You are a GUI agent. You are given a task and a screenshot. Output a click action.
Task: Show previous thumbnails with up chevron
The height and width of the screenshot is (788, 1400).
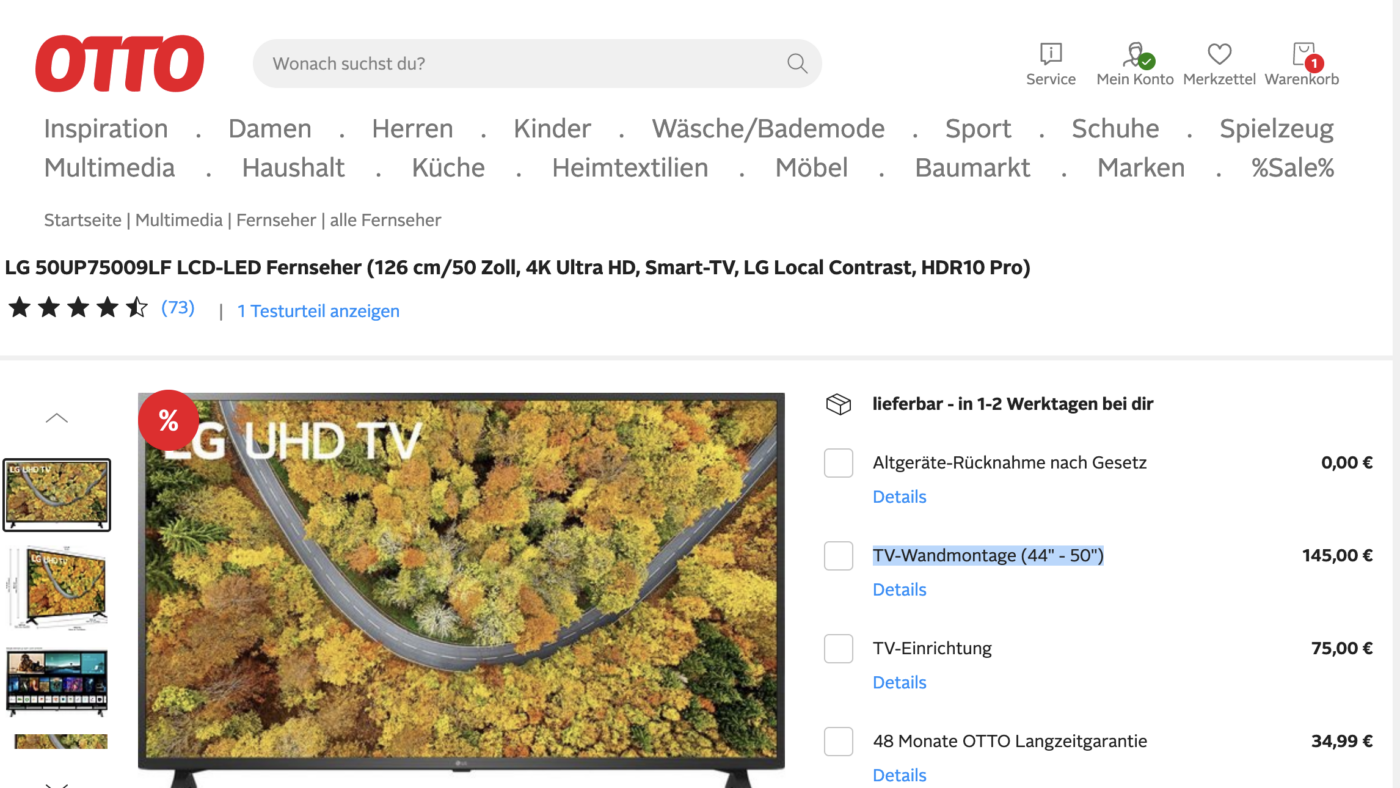pyautogui.click(x=57, y=418)
